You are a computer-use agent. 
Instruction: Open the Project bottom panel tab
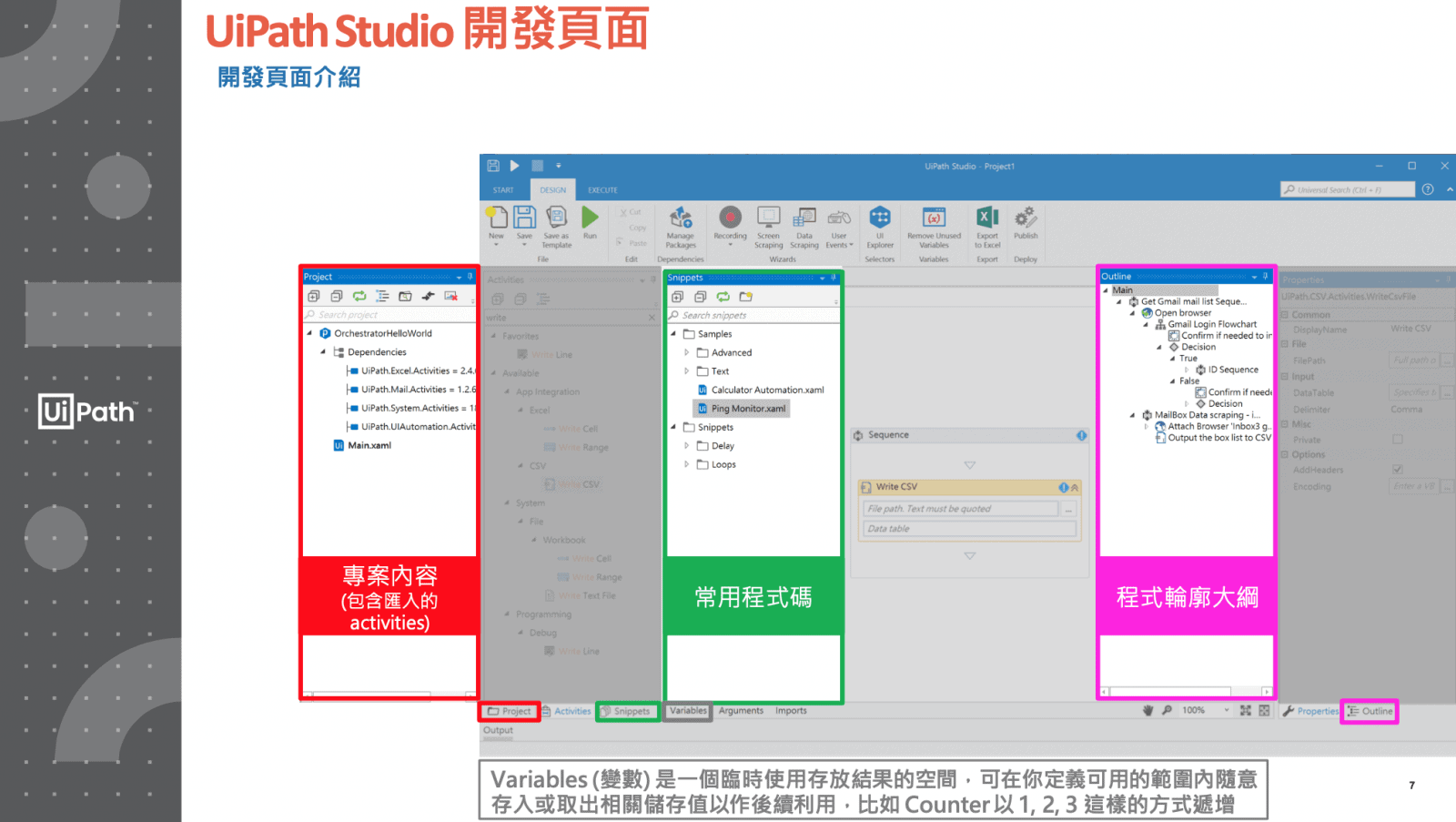(510, 711)
